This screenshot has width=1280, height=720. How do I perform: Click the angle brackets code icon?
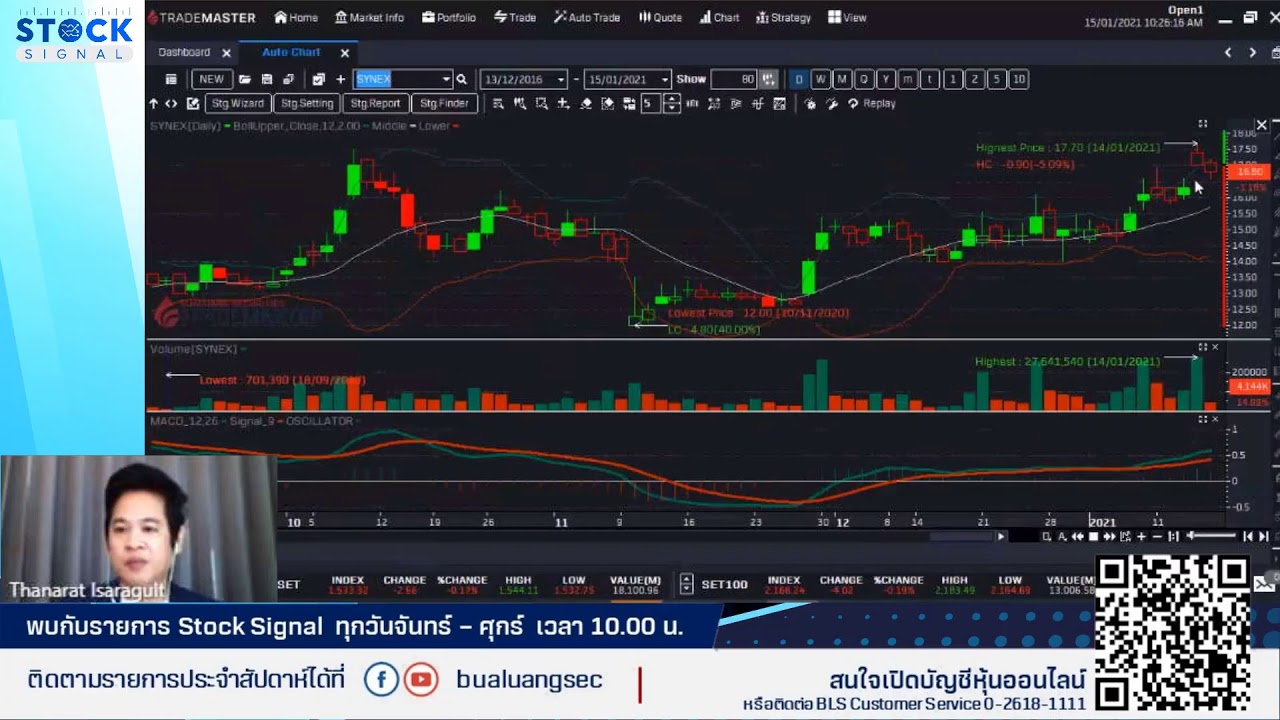pos(171,103)
